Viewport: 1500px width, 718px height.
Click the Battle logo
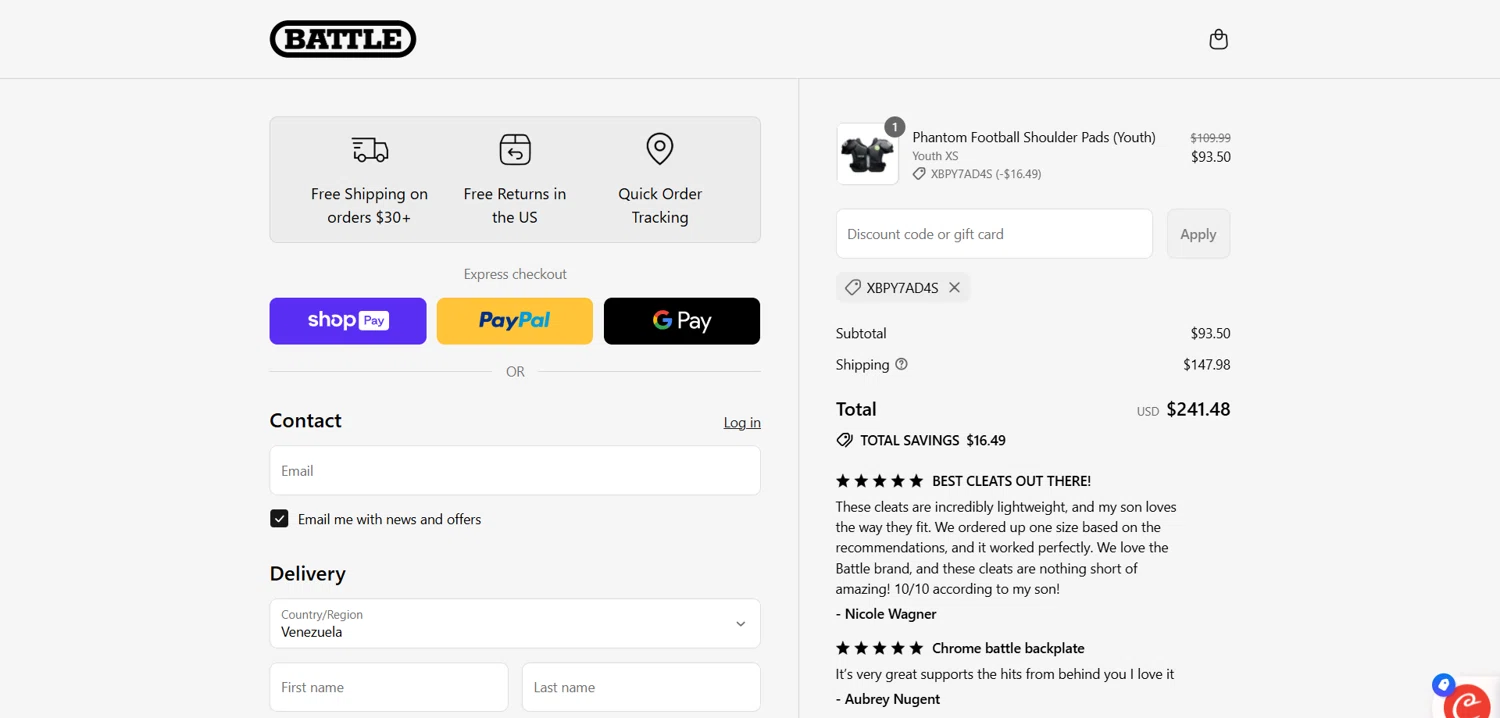point(343,39)
